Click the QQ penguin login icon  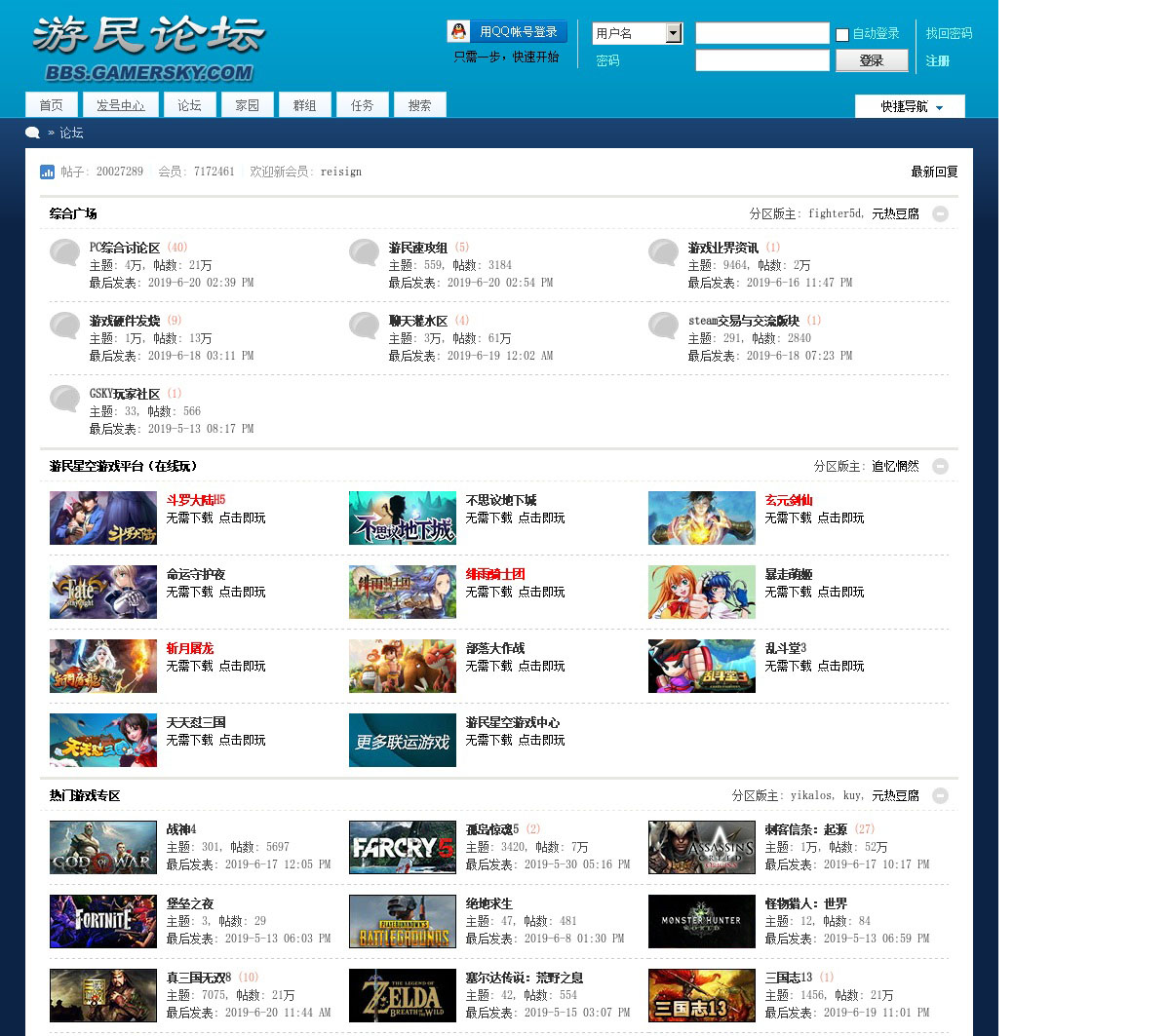pyautogui.click(x=458, y=32)
